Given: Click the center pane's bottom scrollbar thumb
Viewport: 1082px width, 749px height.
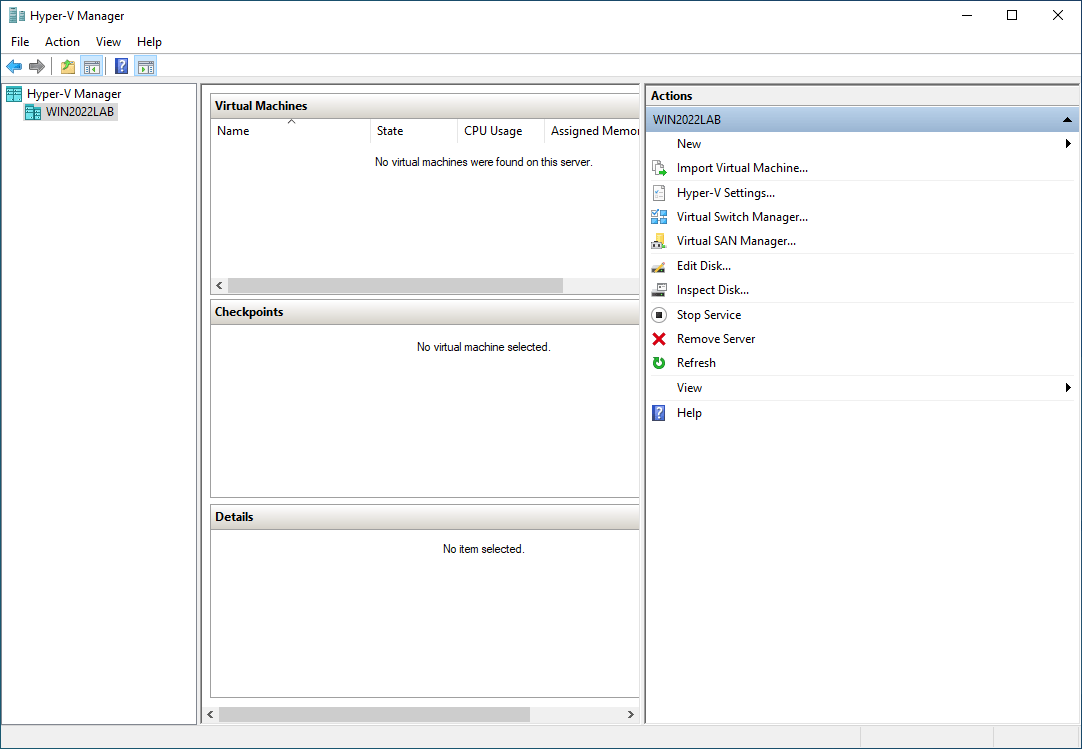Looking at the screenshot, I should pyautogui.click(x=375, y=714).
